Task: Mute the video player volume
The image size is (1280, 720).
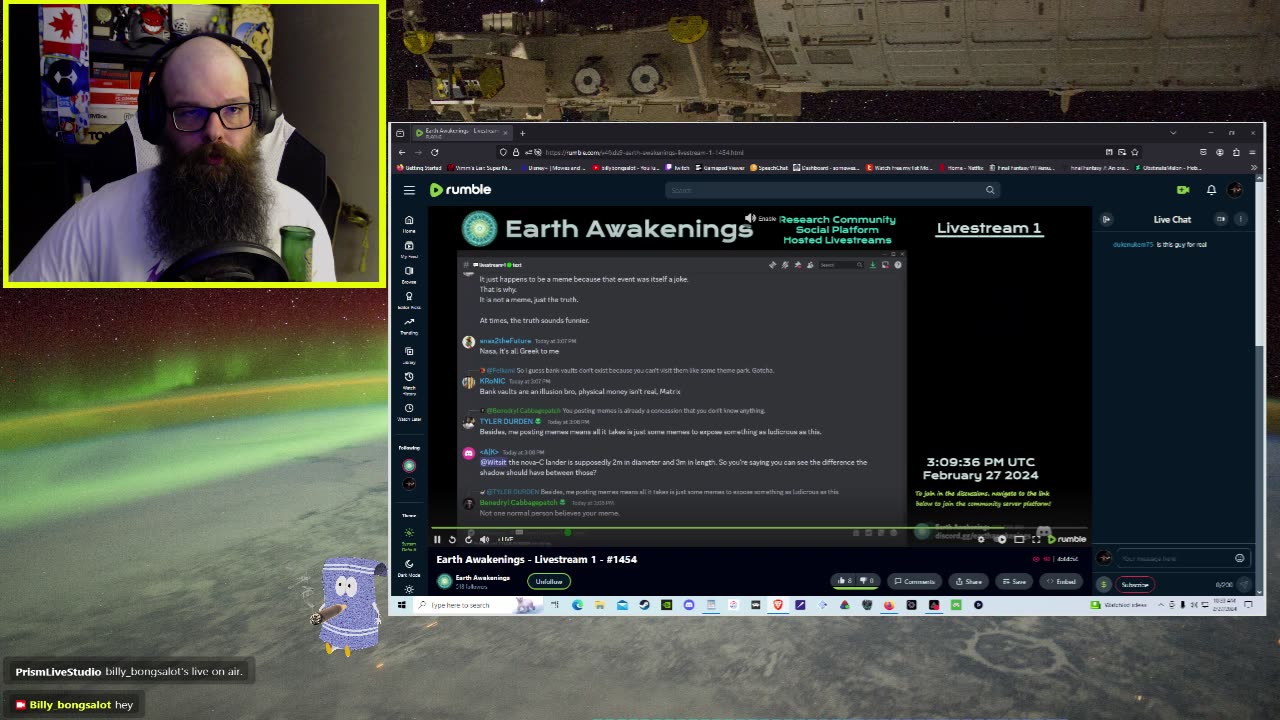Action: 484,539
